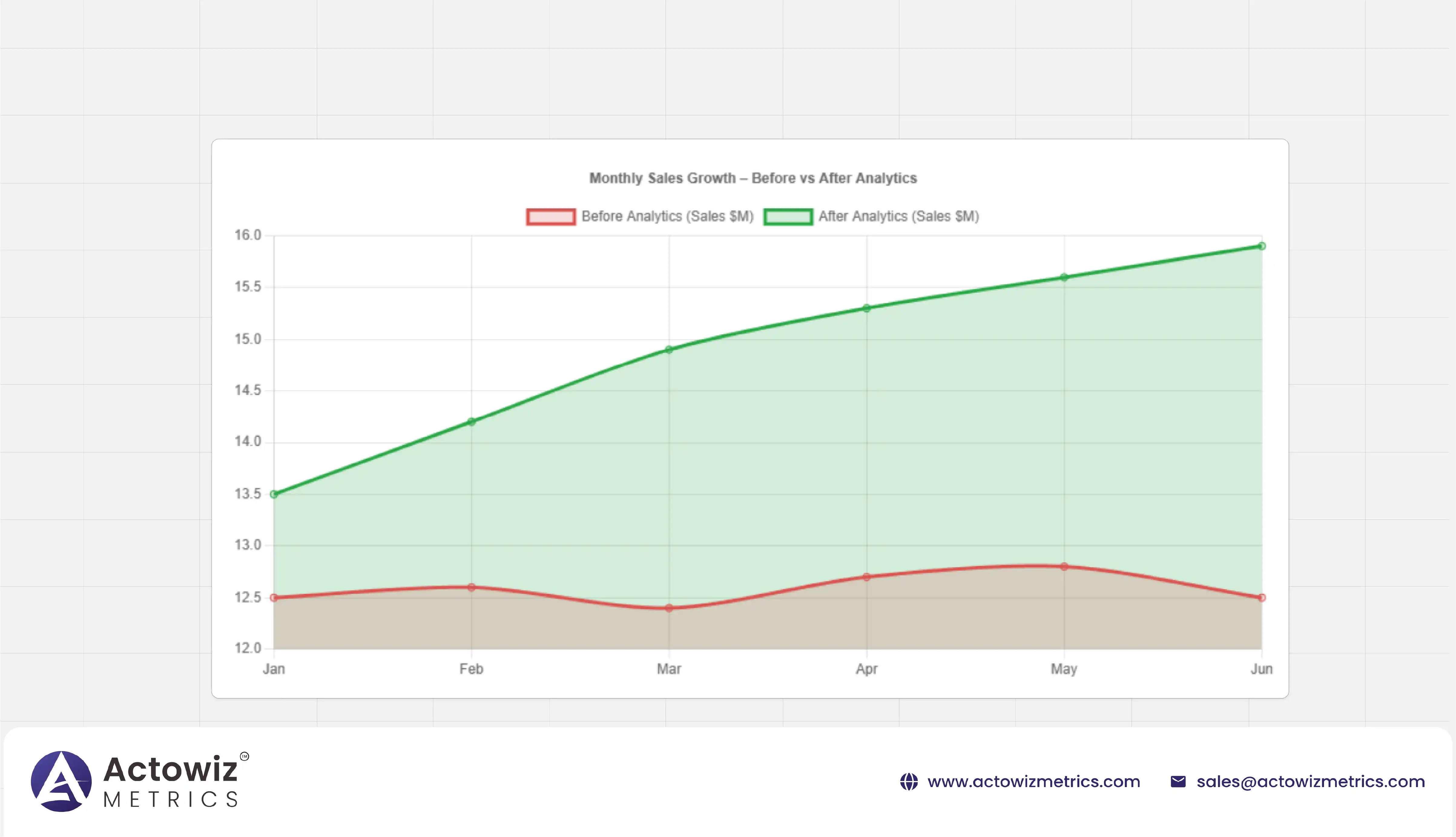
Task: Toggle the red Before Analytics legend swatch
Action: pyautogui.click(x=551, y=217)
